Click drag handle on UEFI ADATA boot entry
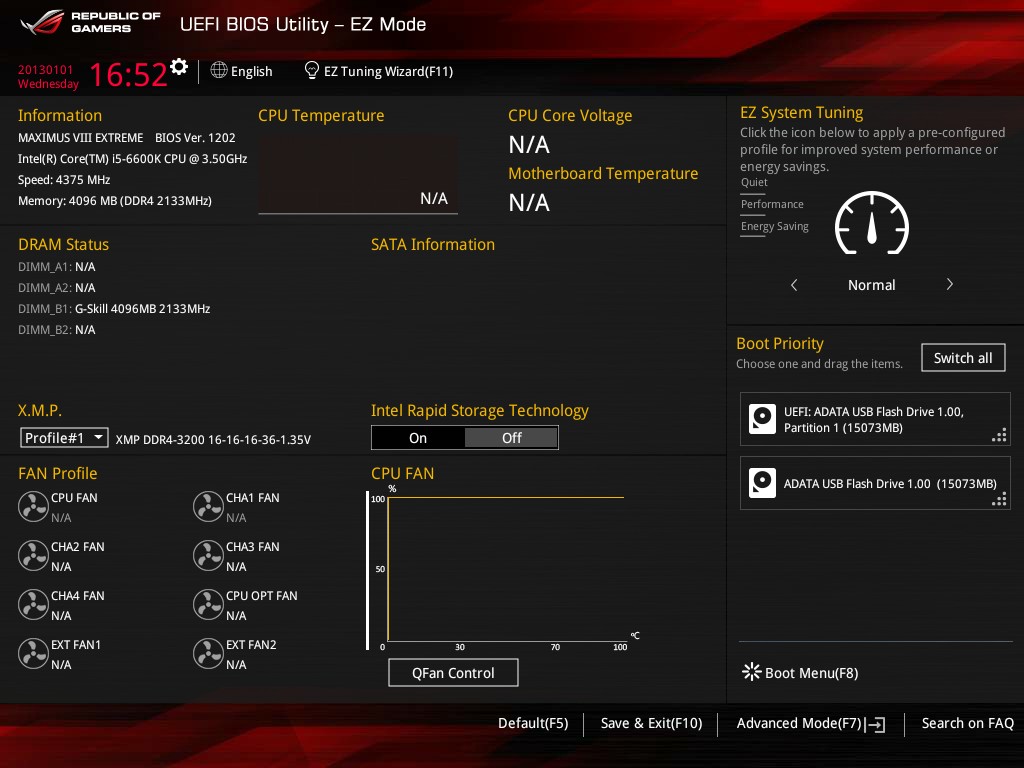The image size is (1024, 768). point(999,436)
